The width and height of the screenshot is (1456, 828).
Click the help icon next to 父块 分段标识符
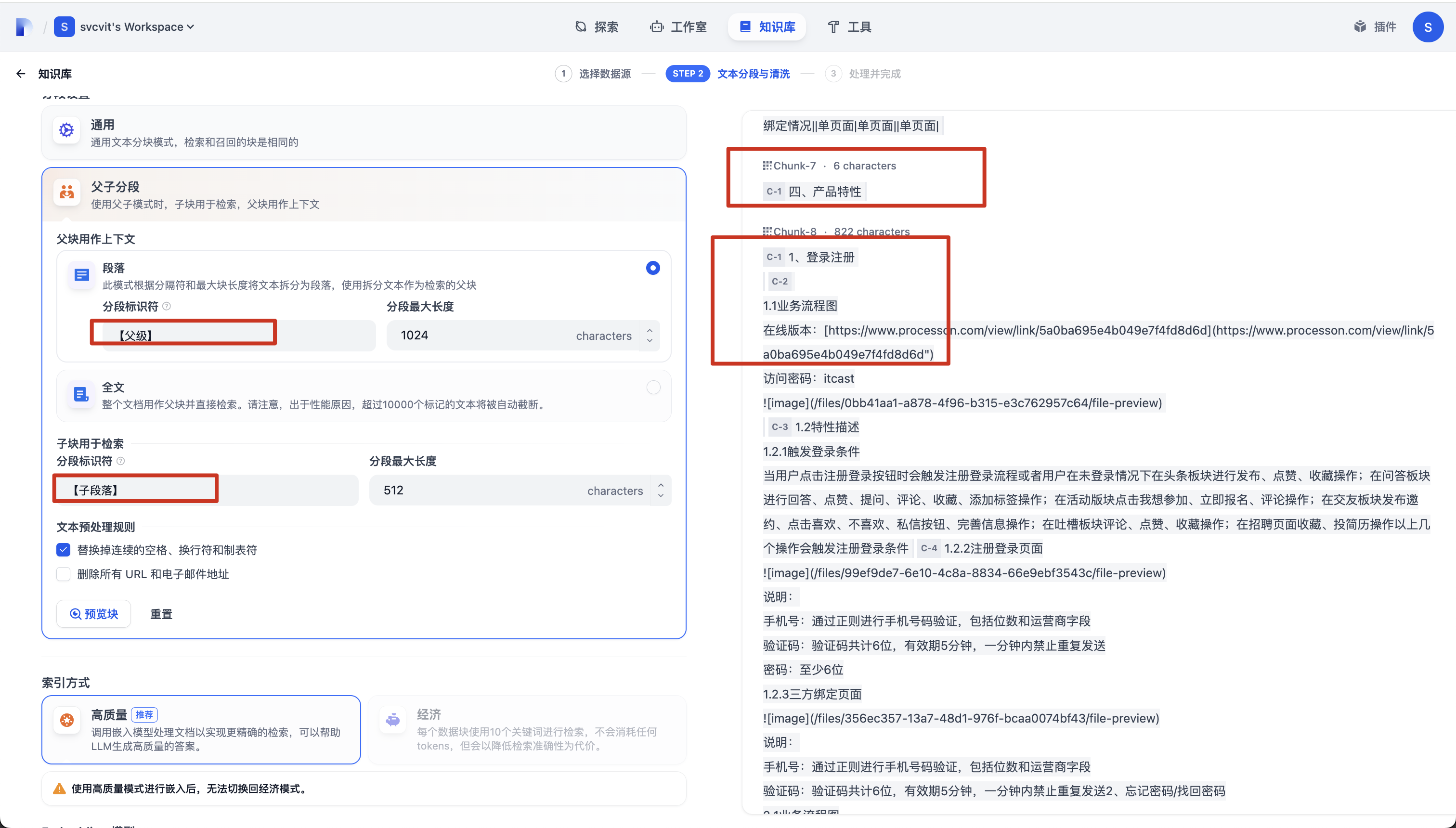click(x=167, y=307)
